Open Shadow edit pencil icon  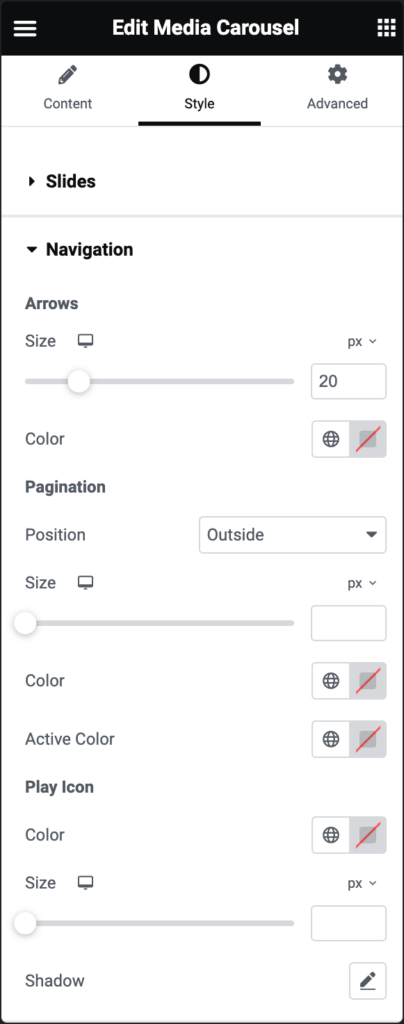367,980
